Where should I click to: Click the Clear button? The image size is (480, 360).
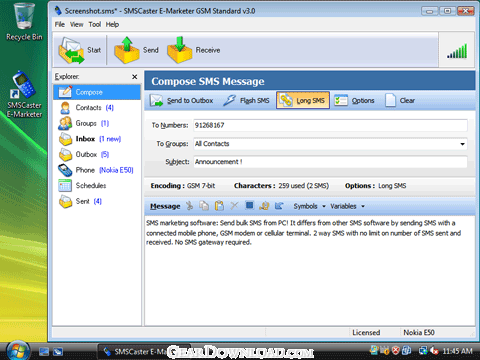pyautogui.click(x=400, y=101)
